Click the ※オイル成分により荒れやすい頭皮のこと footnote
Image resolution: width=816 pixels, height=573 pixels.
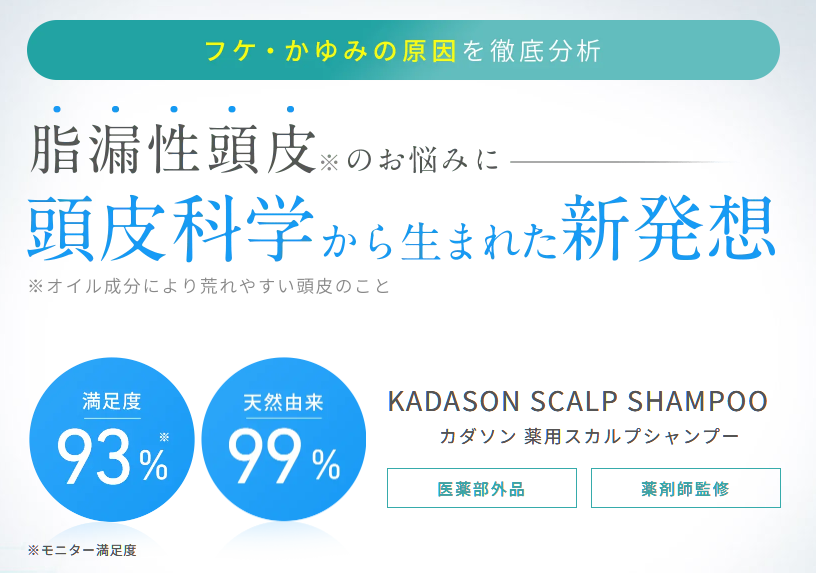coord(209,286)
